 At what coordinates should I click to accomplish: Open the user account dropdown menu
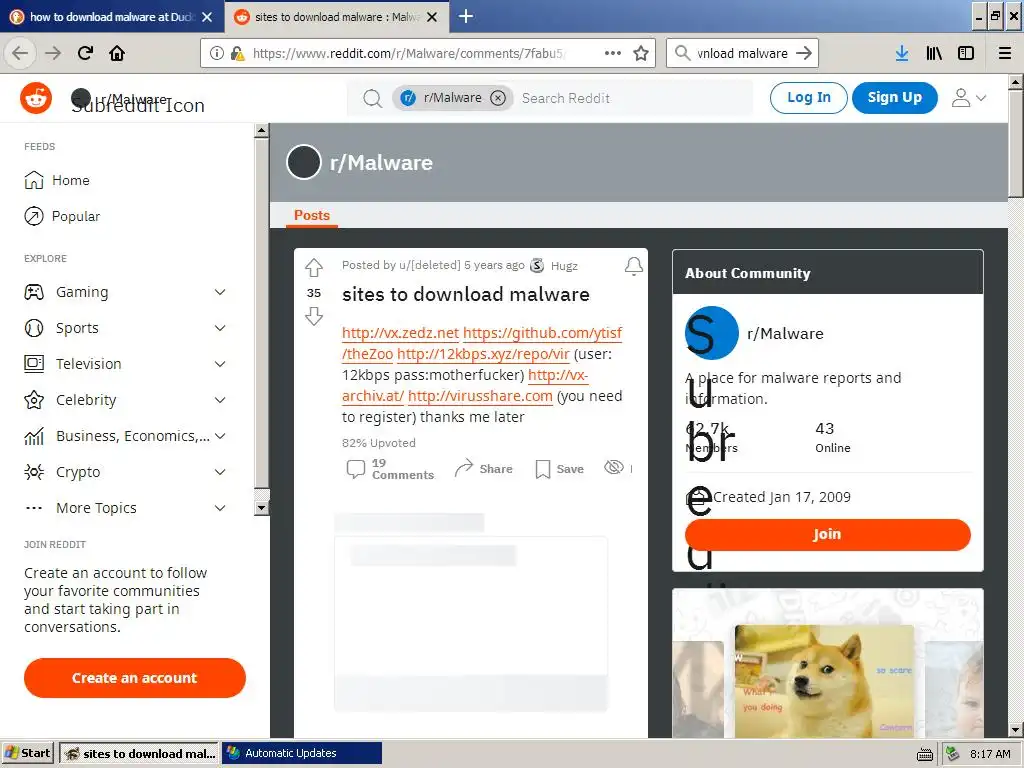point(968,98)
